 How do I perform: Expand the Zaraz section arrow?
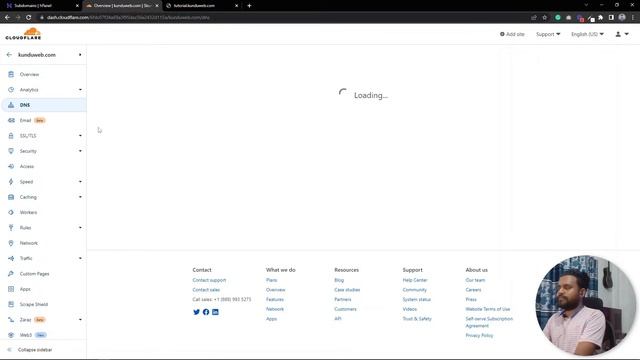point(80,320)
